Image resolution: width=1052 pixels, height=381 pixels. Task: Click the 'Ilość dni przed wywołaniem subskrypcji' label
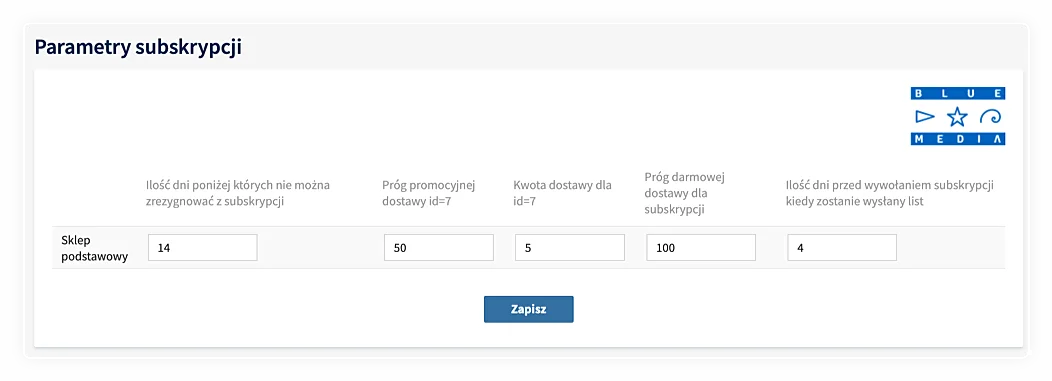(x=890, y=193)
